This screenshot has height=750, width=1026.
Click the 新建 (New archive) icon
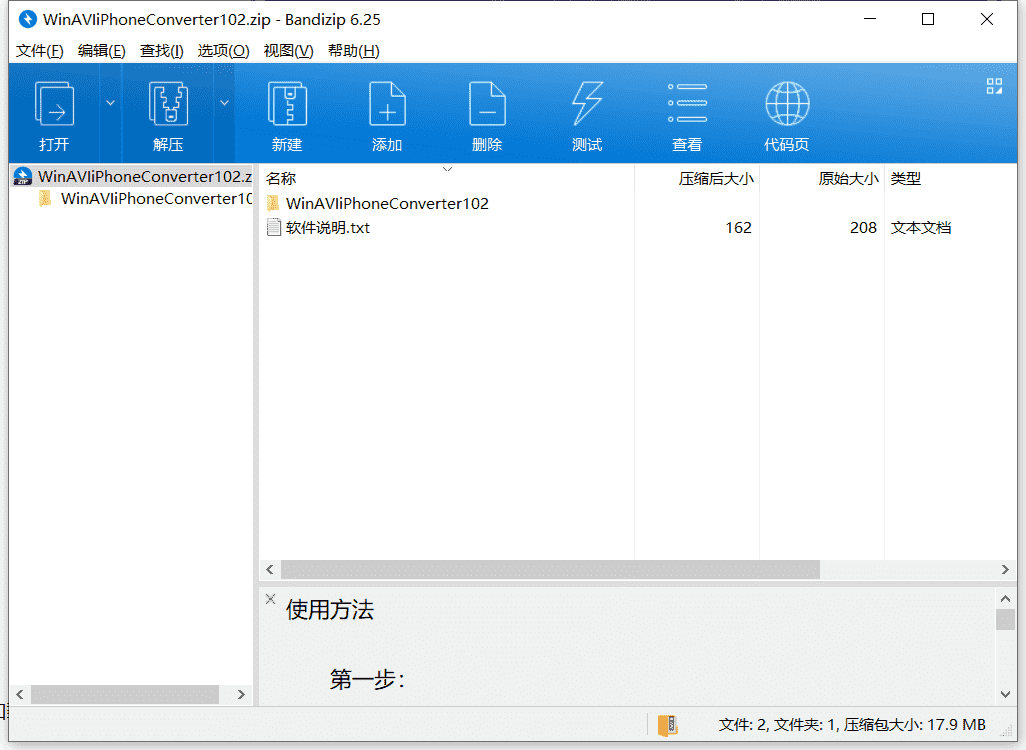pyautogui.click(x=287, y=103)
